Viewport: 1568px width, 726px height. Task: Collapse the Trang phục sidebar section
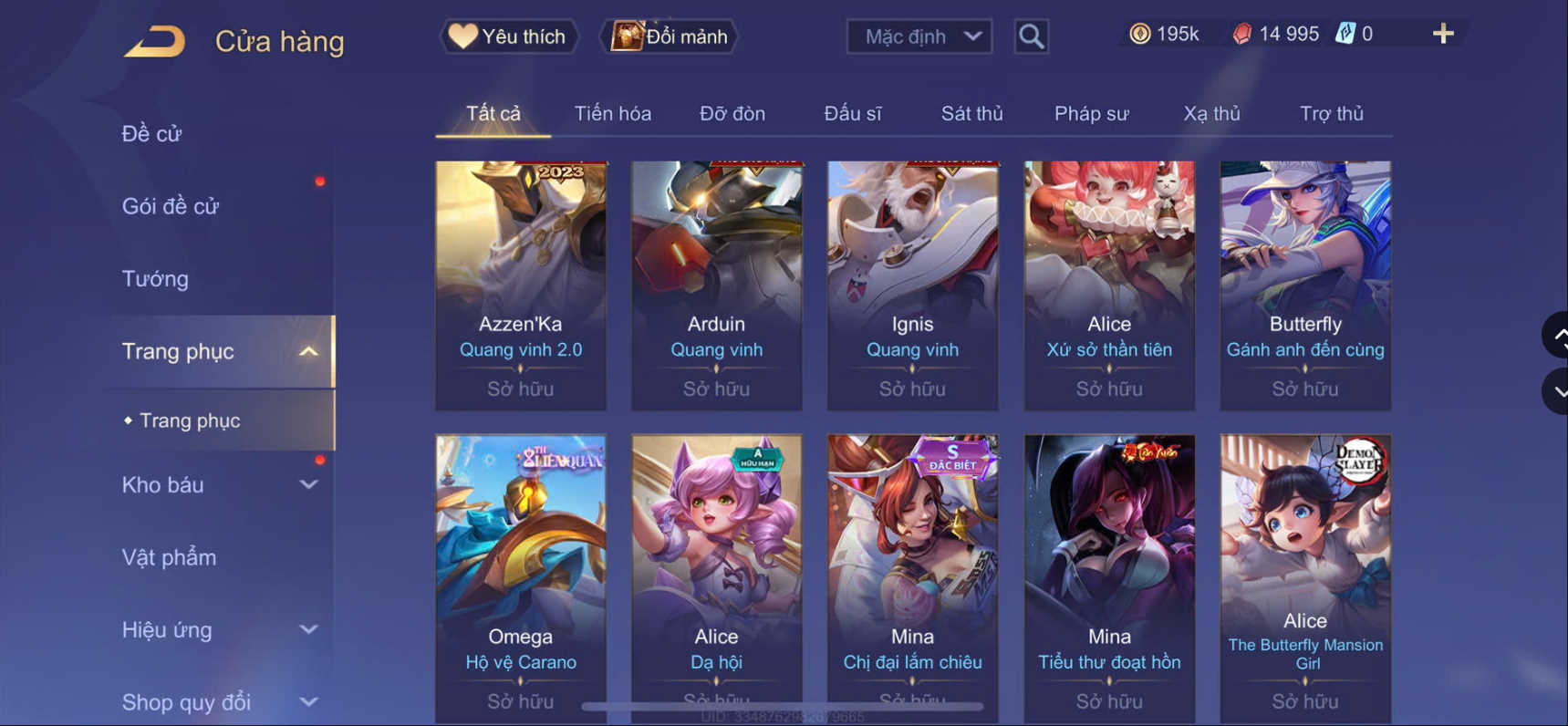[309, 351]
